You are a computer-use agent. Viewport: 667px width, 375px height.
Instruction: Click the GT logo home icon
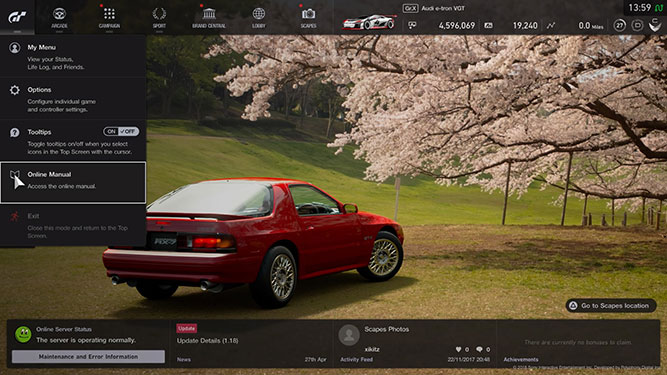point(17,17)
